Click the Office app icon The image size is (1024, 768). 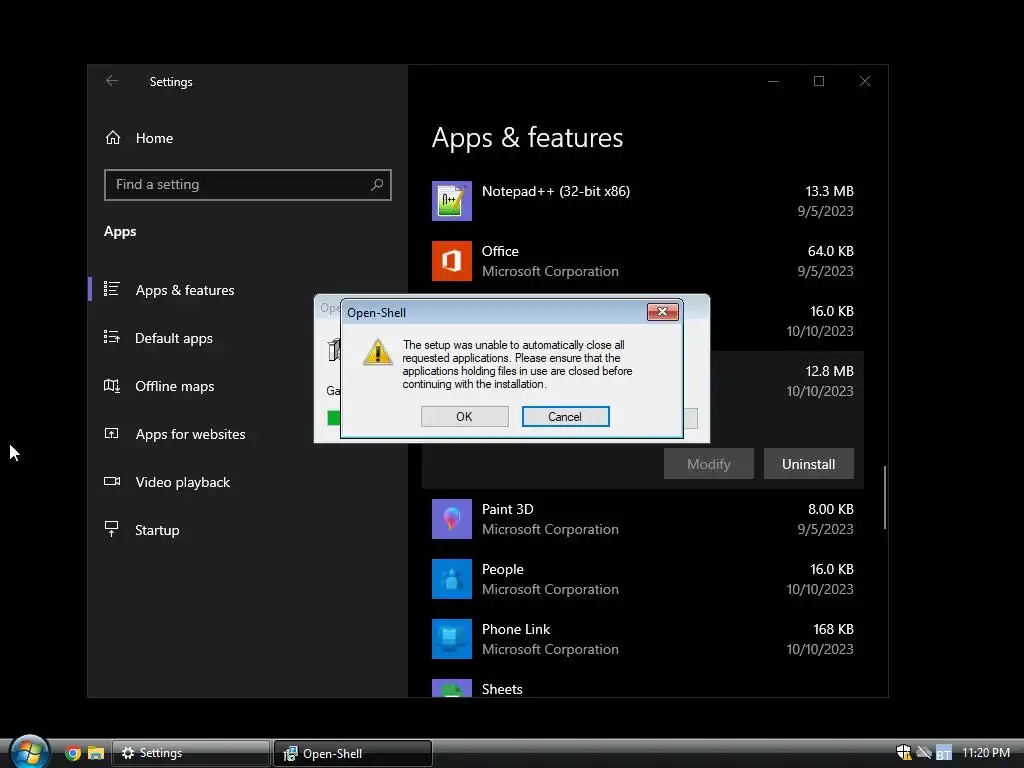pos(452,261)
